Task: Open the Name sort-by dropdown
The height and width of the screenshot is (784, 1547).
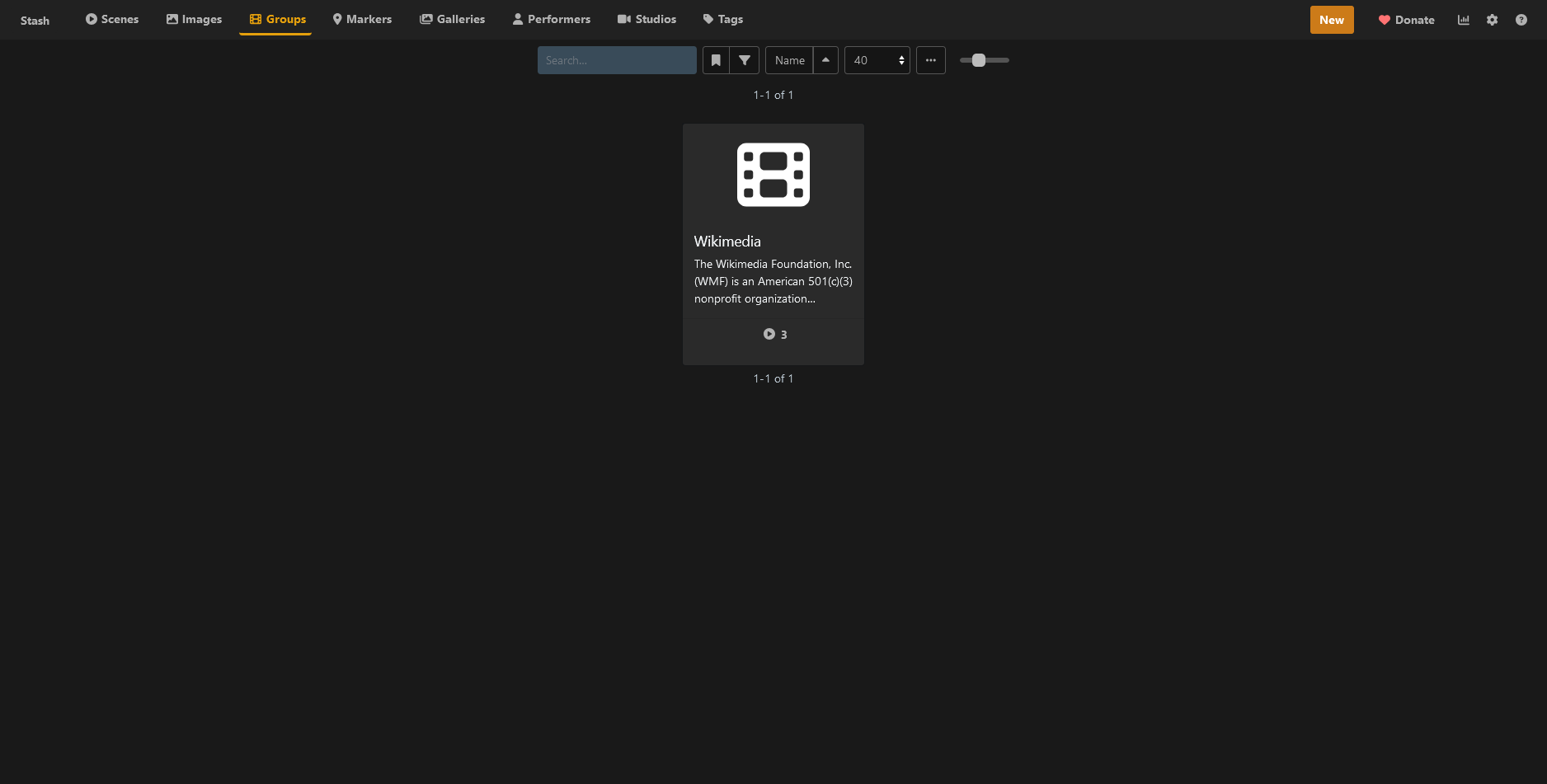Action: click(x=789, y=60)
